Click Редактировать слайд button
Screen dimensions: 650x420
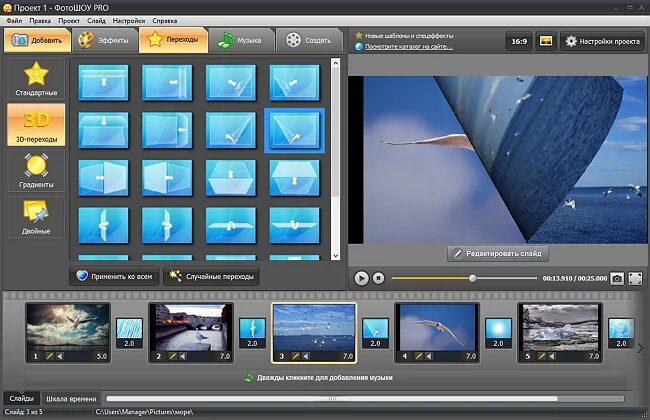(x=498, y=253)
